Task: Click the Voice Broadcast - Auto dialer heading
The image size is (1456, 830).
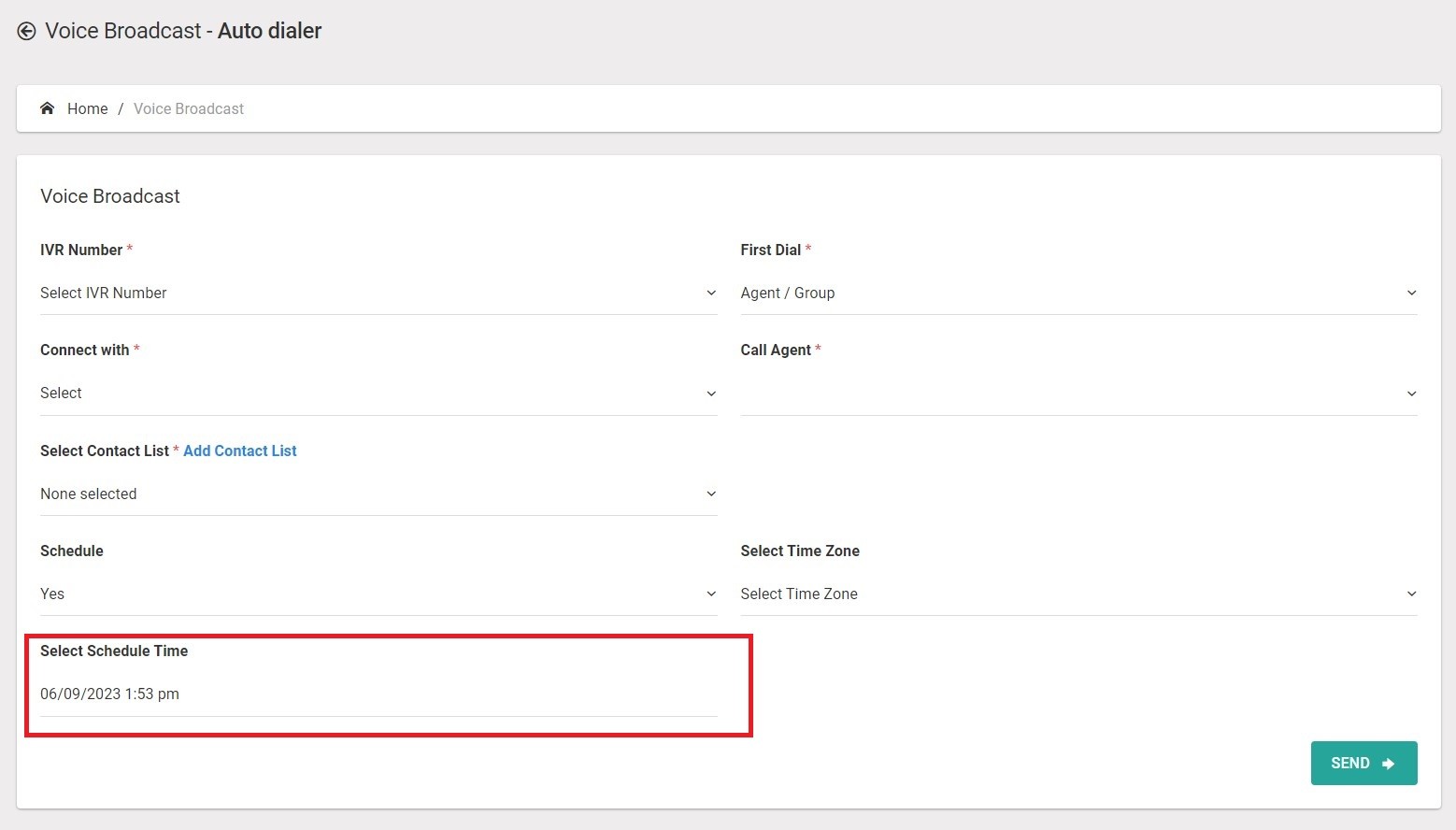Action: tap(183, 31)
